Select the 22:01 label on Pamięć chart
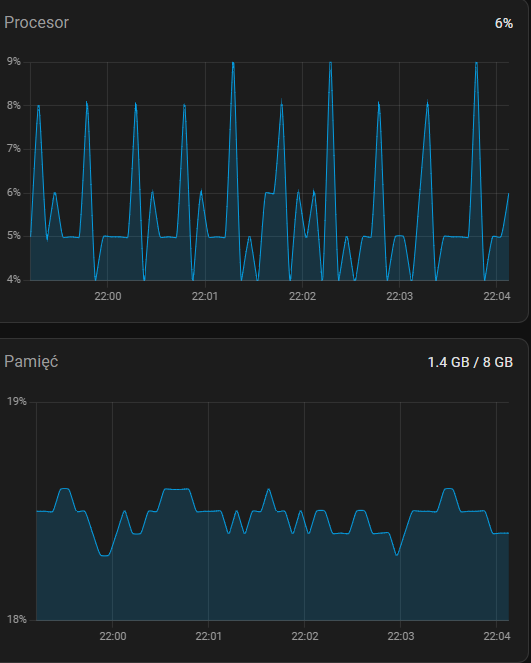 (209, 636)
